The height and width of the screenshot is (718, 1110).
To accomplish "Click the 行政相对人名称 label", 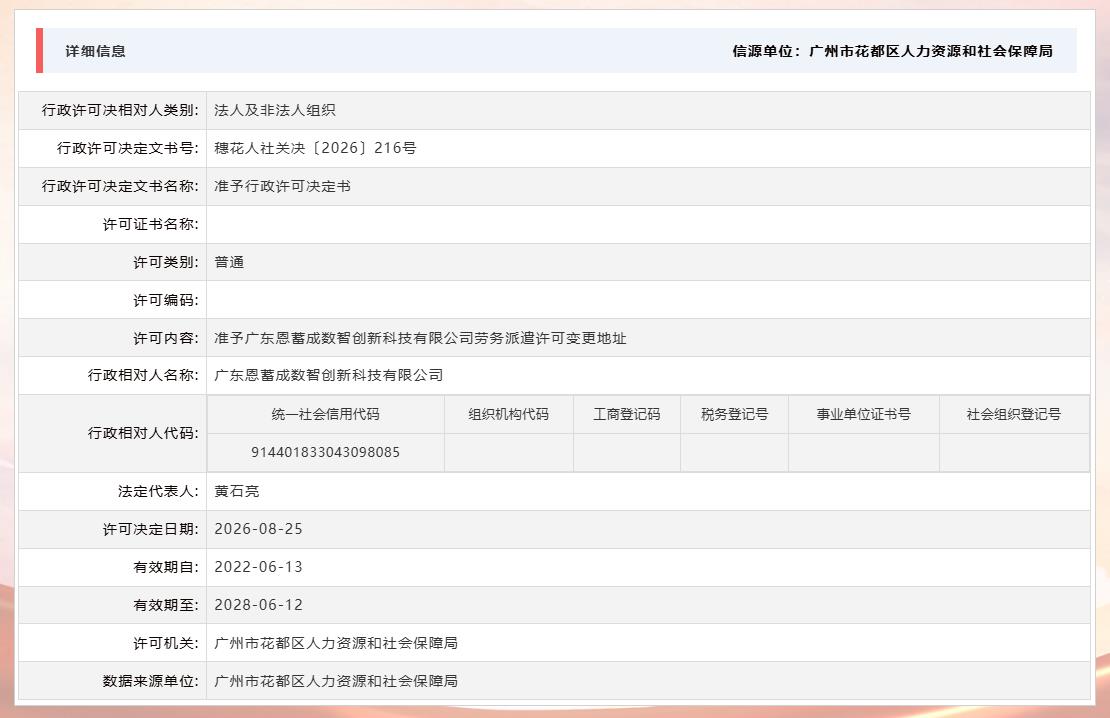I will coord(143,375).
